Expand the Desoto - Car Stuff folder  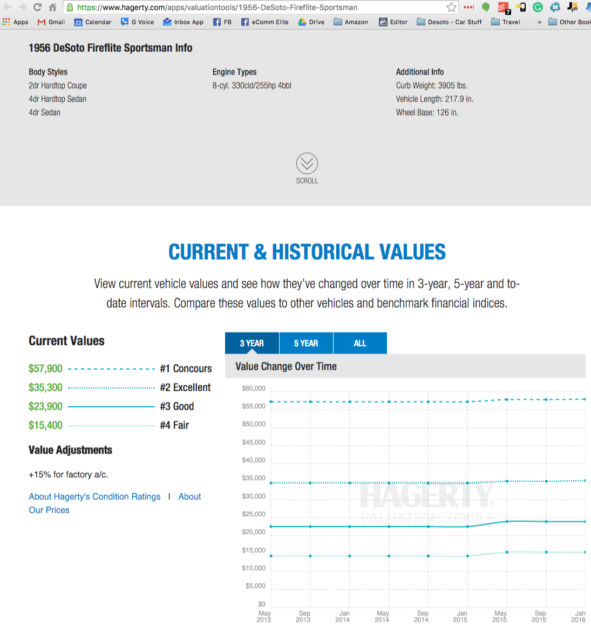click(449, 22)
